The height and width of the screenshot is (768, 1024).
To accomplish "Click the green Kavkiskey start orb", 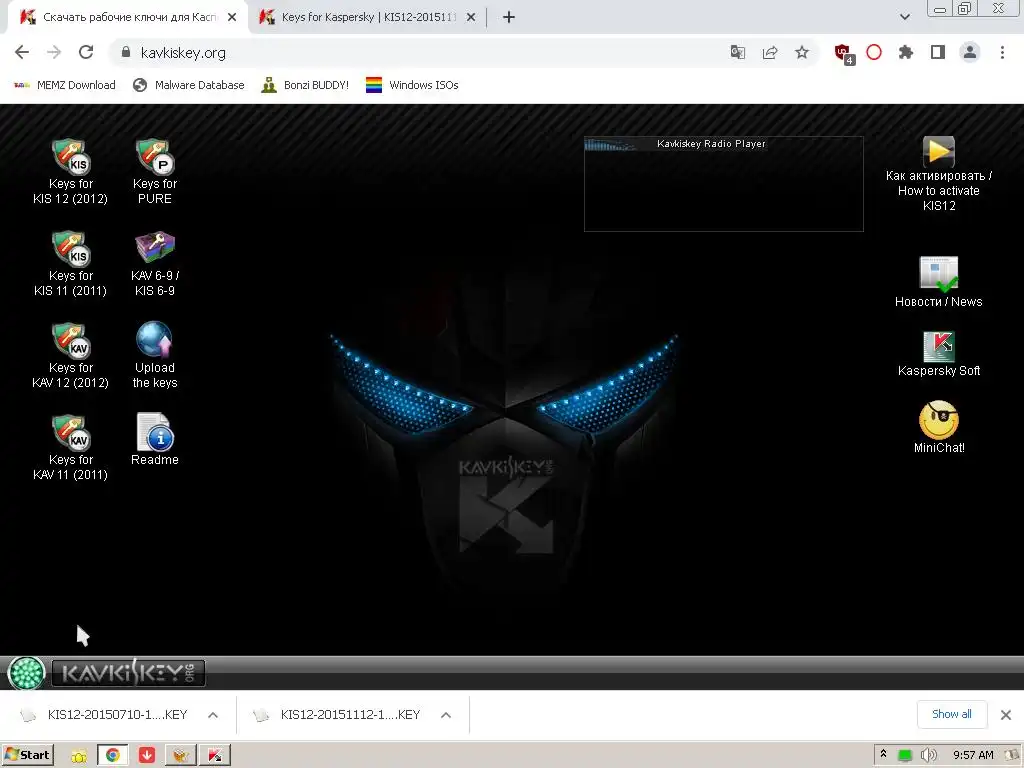I will (x=26, y=673).
